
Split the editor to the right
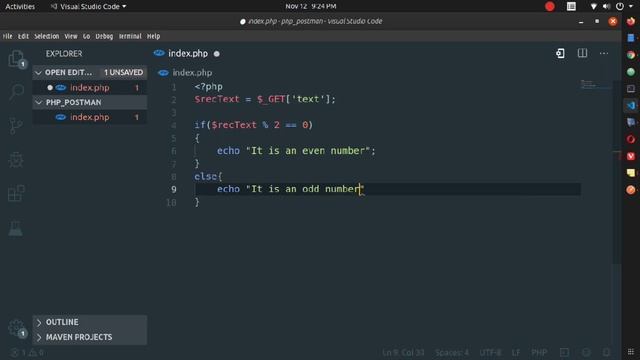coord(582,53)
